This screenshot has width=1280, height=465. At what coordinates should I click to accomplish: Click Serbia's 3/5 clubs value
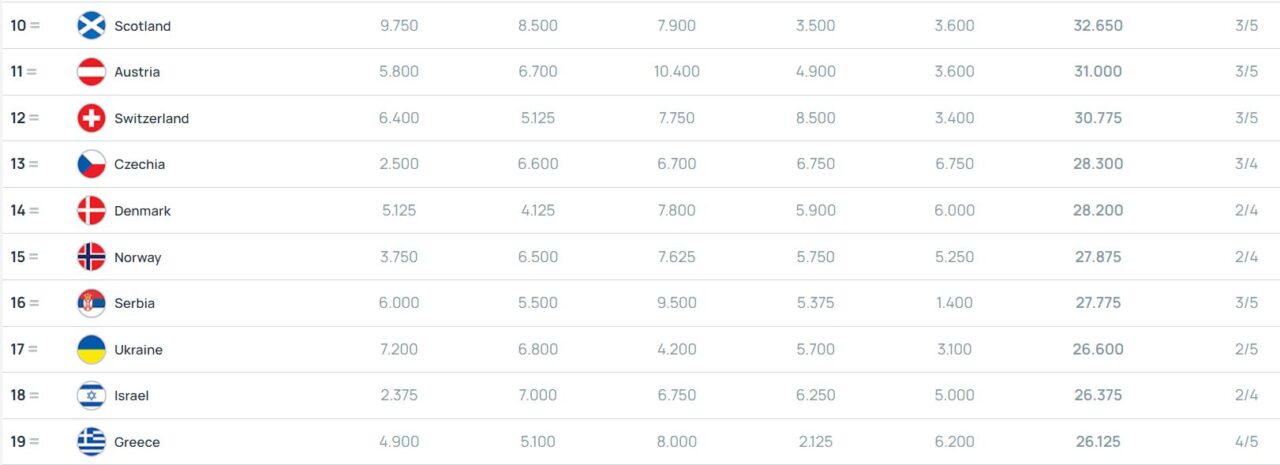pos(1246,303)
